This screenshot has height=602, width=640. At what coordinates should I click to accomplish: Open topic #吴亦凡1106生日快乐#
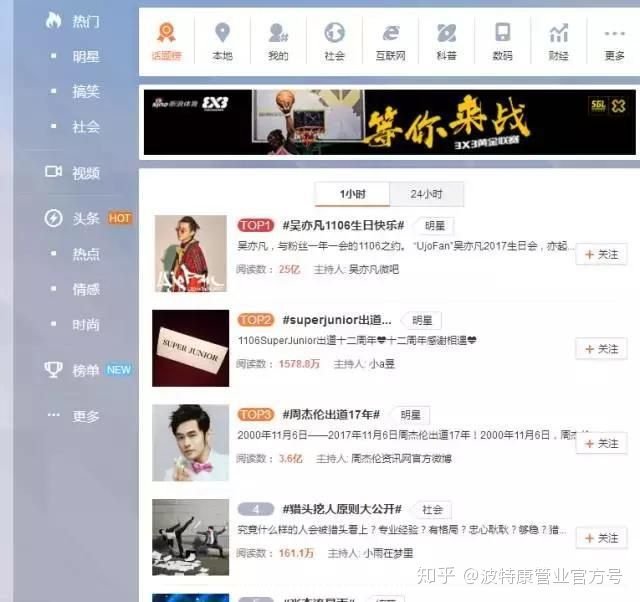coord(344,225)
